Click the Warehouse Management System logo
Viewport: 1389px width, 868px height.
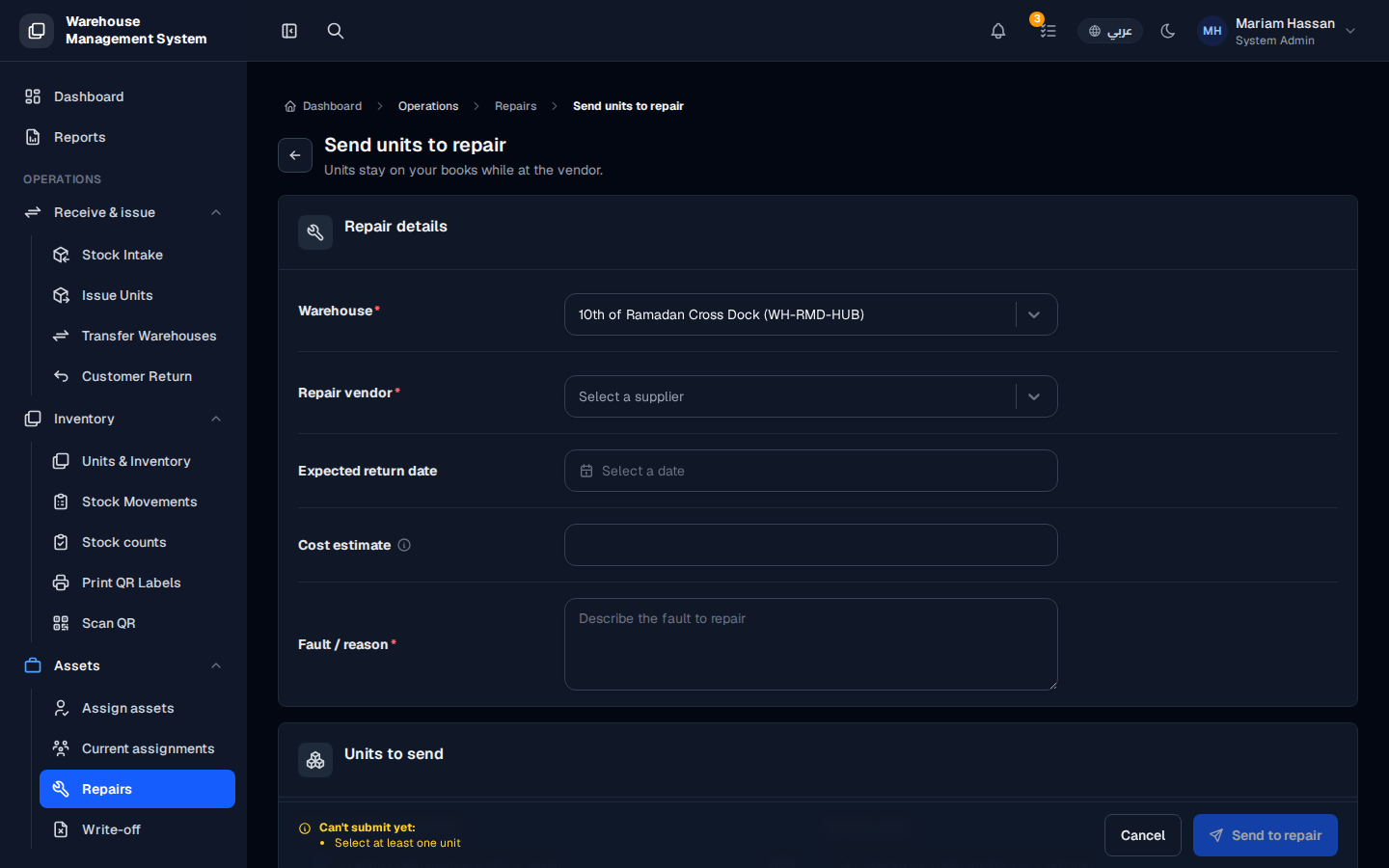click(37, 31)
